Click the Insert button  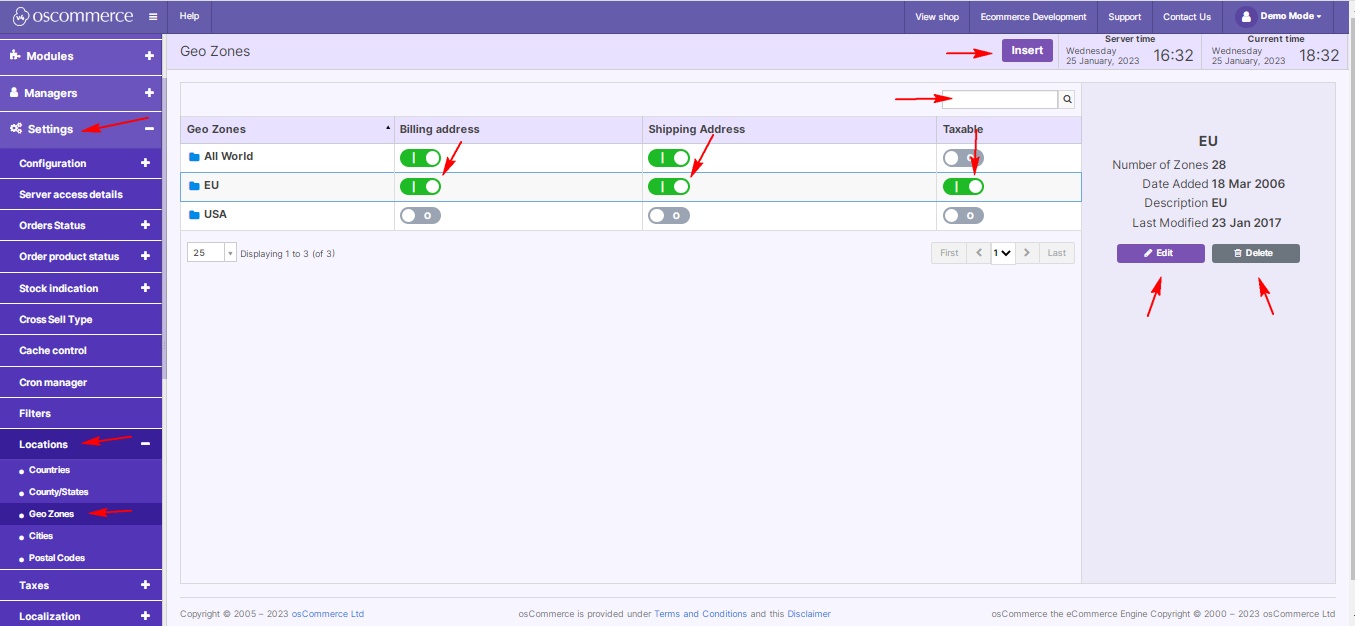1027,50
